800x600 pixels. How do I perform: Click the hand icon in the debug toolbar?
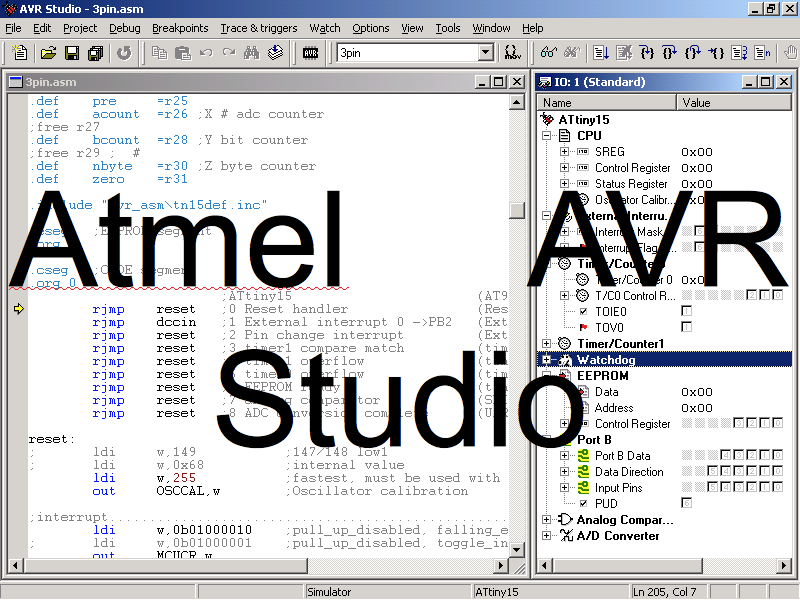tap(788, 52)
